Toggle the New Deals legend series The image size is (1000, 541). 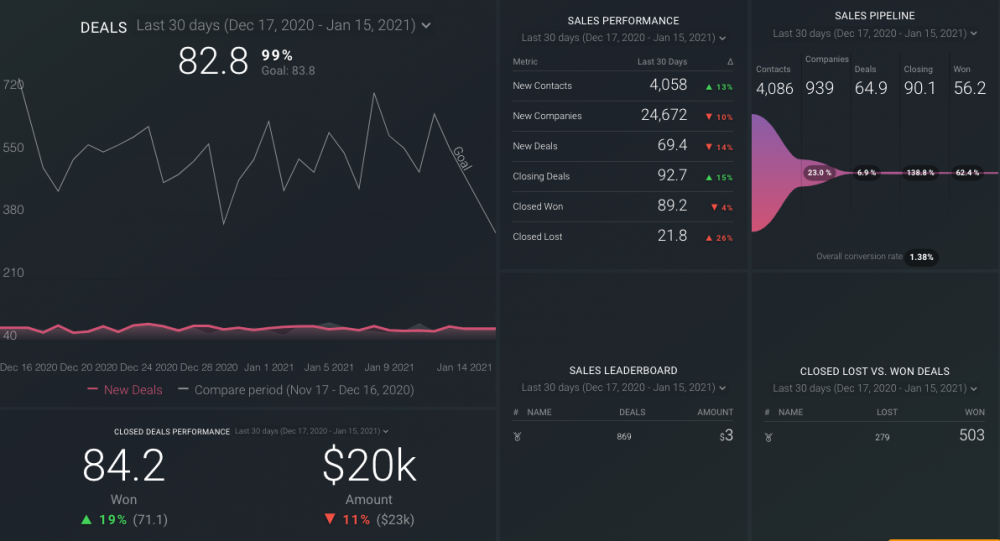(125, 390)
